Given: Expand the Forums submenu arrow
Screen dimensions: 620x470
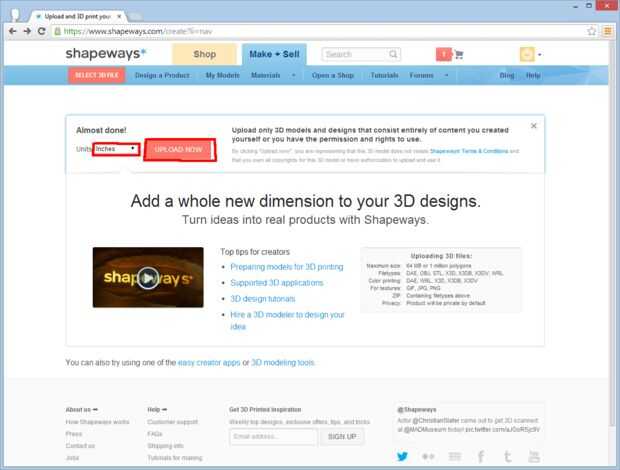Looking at the screenshot, I should pyautogui.click(x=446, y=75).
